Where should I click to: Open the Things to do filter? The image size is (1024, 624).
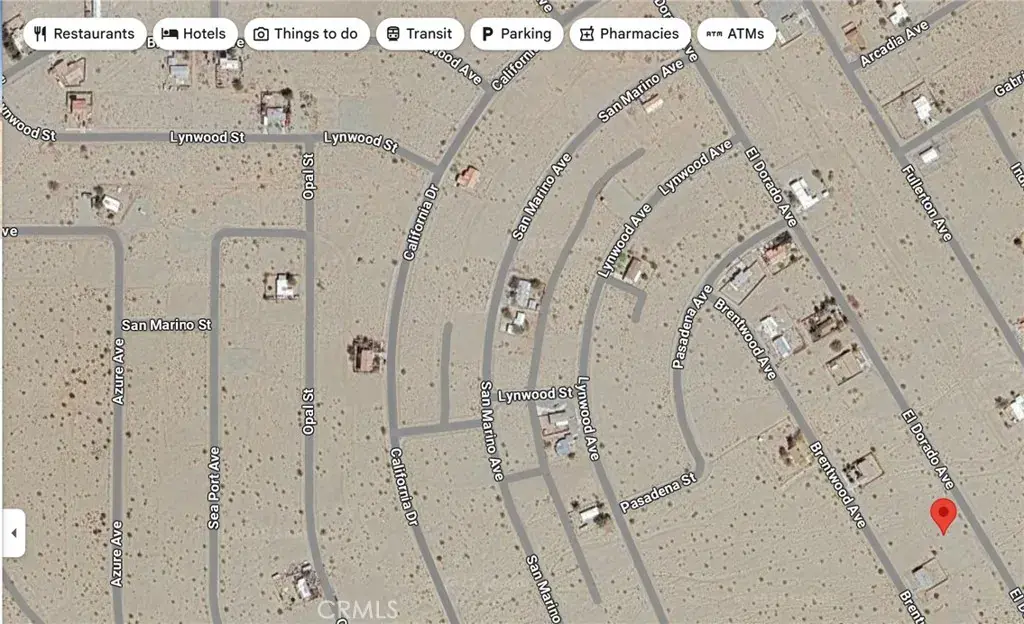pos(307,34)
